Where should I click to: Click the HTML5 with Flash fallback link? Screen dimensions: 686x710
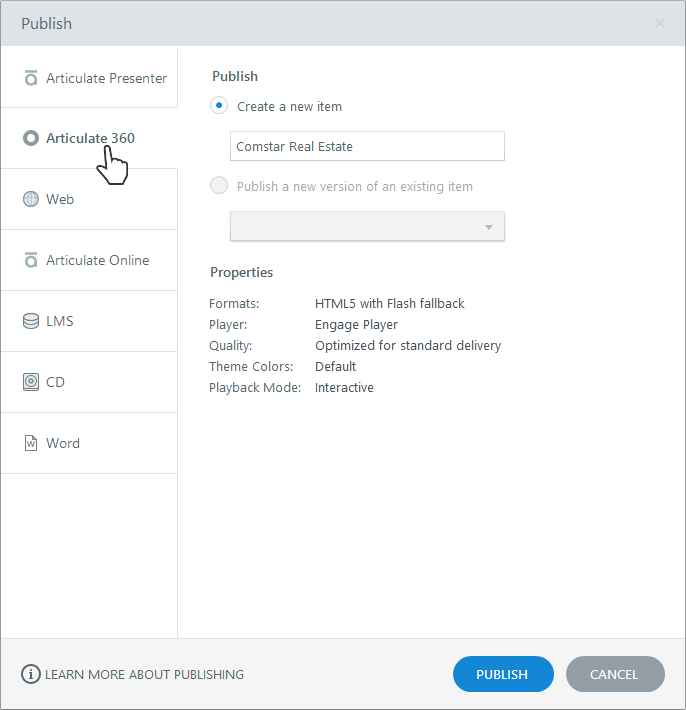point(390,303)
